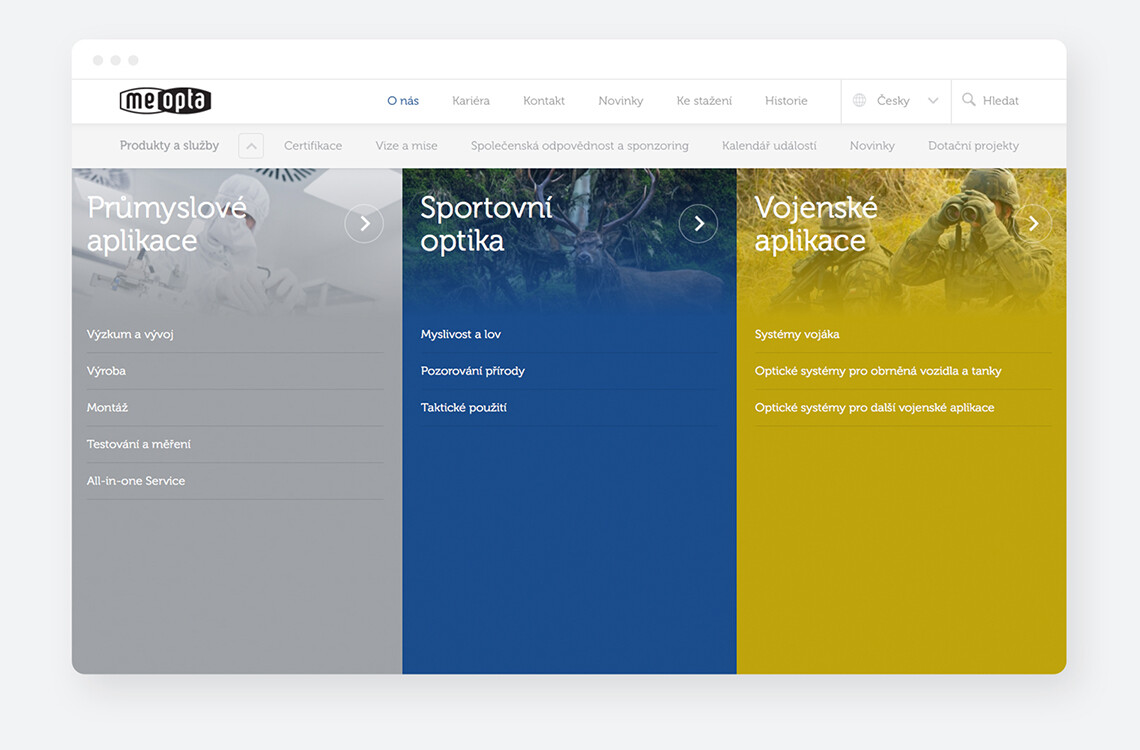This screenshot has height=750, width=1140.
Task: Open Vize a mise link
Action: point(406,145)
